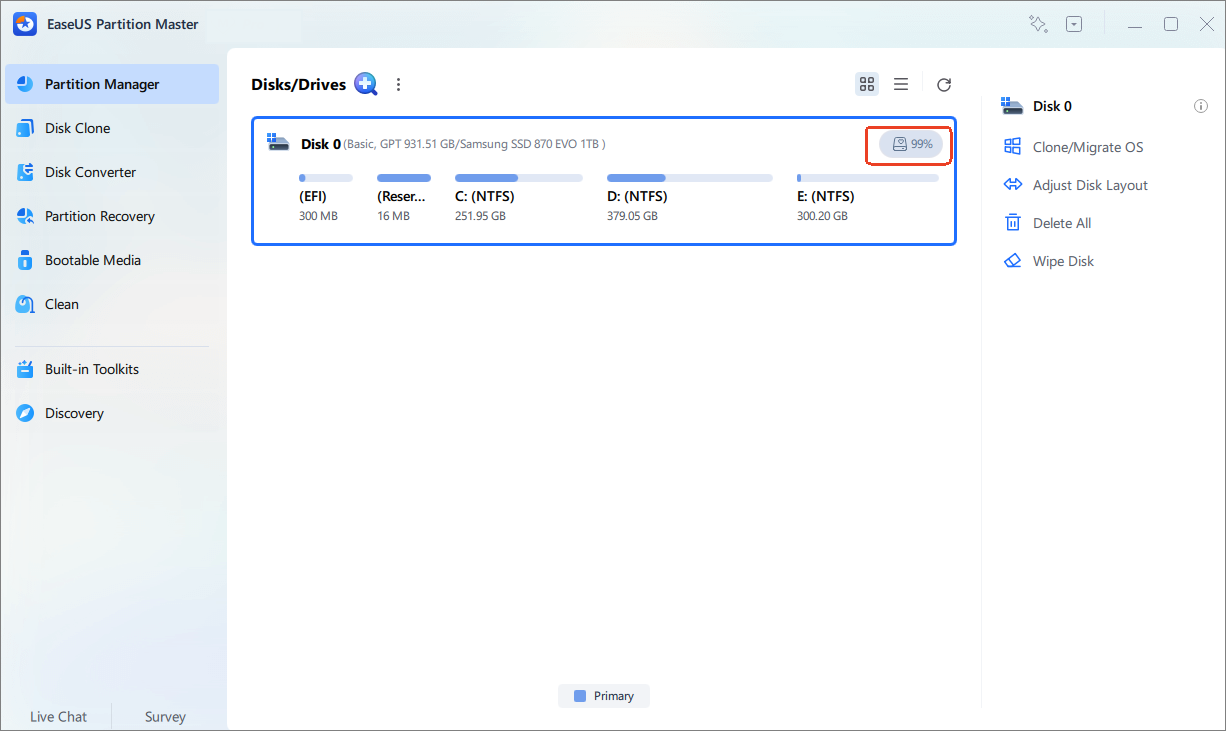1226x731 pixels.
Task: Click the Adjust Disk Layout arrows icon
Action: coord(1013,185)
